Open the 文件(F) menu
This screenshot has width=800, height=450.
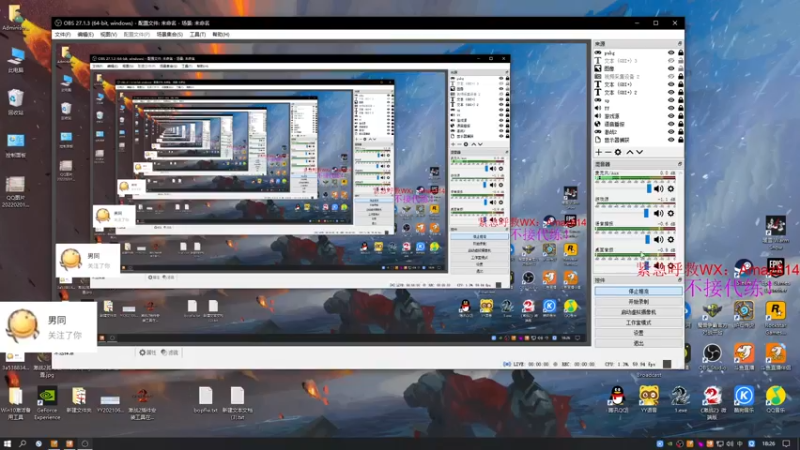[x=62, y=34]
